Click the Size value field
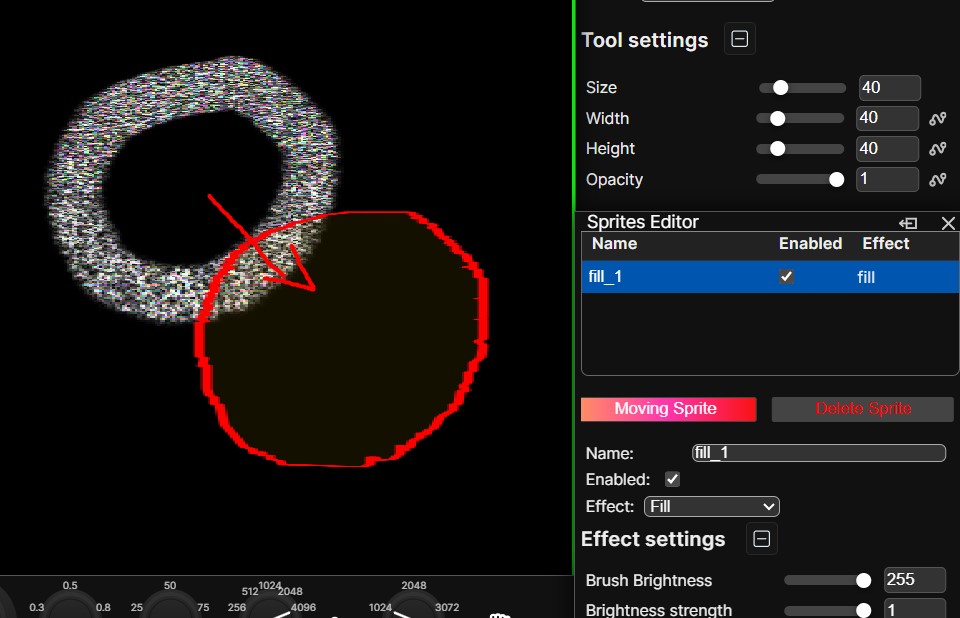The height and width of the screenshot is (618, 960). tap(890, 88)
